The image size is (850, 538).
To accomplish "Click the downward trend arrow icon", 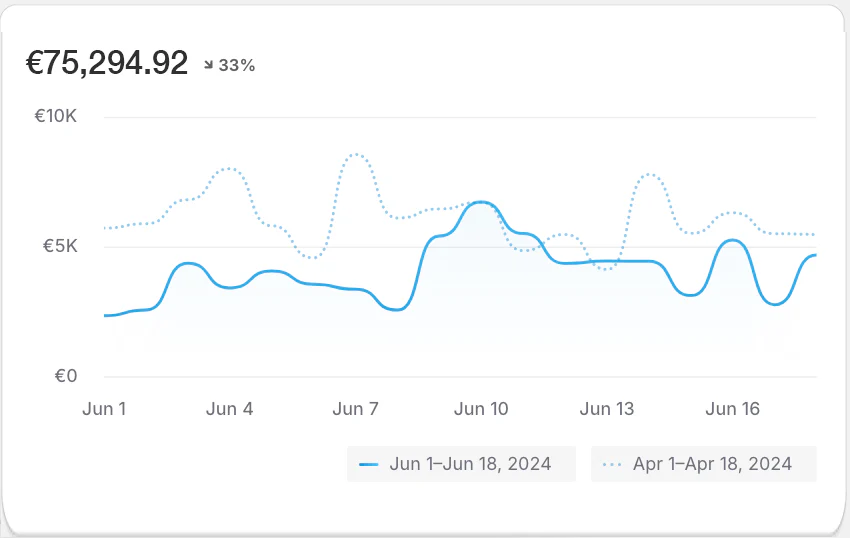I will point(208,65).
